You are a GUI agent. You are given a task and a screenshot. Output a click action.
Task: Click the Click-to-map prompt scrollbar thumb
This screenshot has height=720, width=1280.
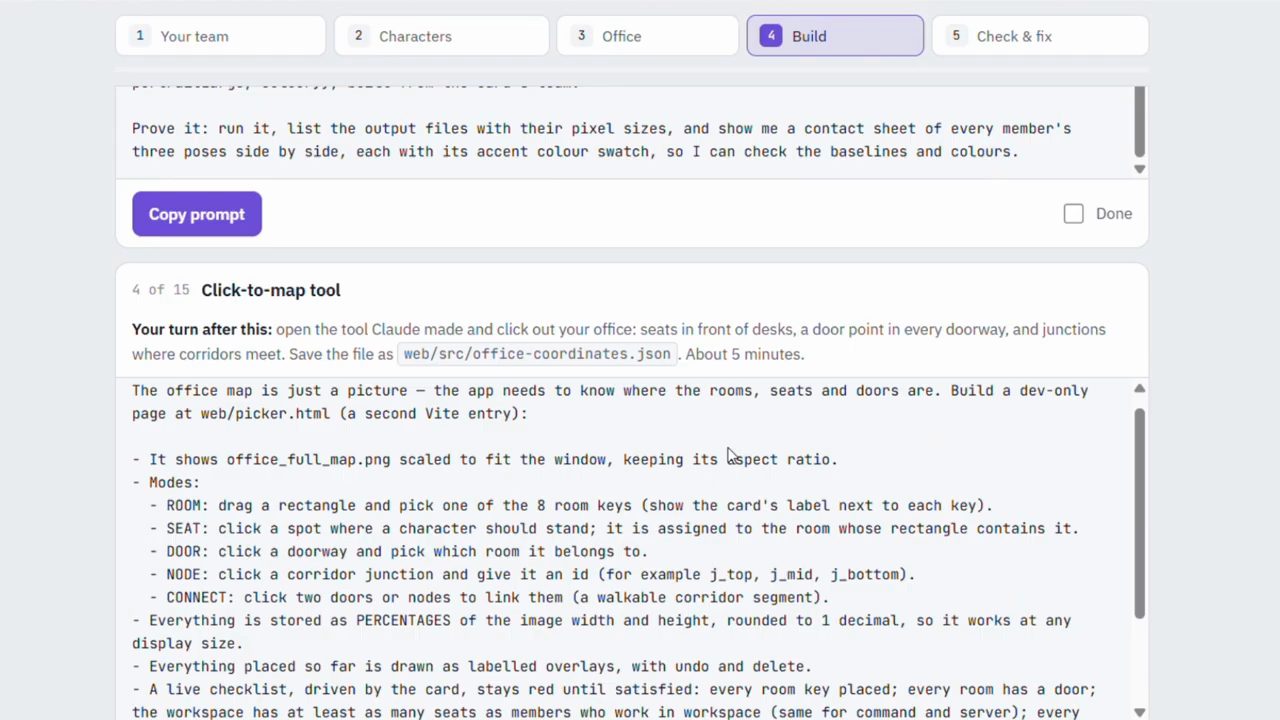(x=1139, y=512)
